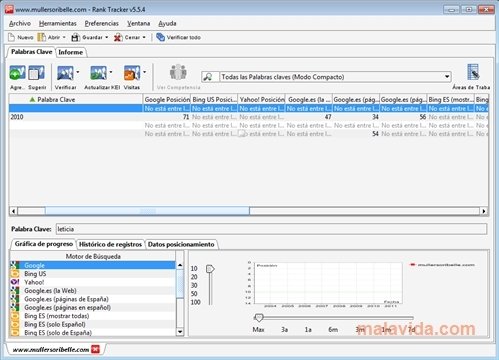Click the Bing ES (mostrar todas) column header
Screen dimensions: 499x360
point(451,99)
